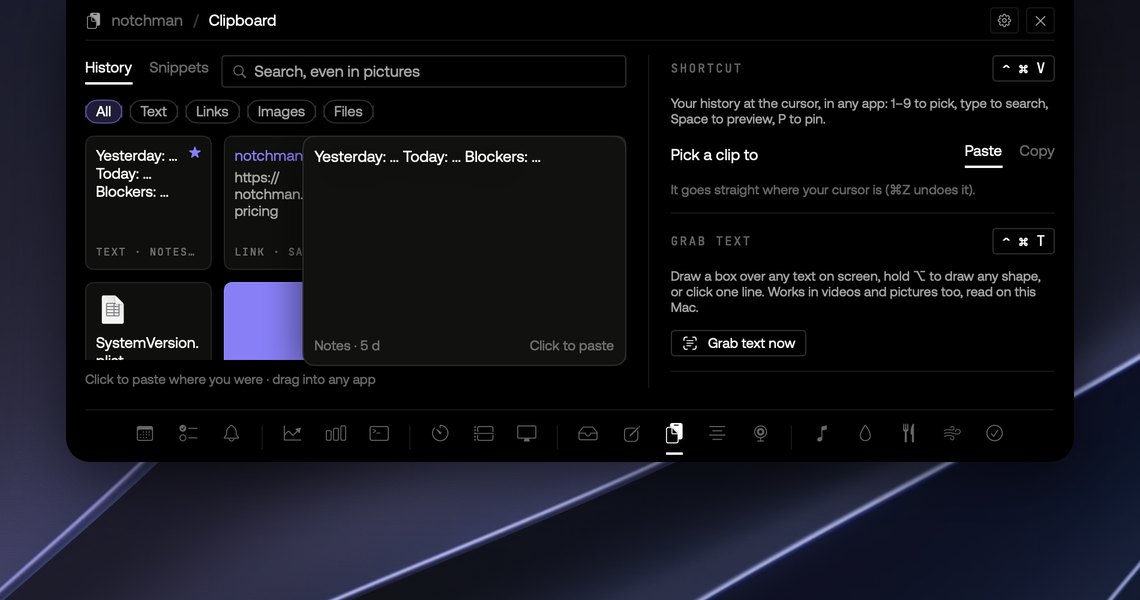Select the purple image clip thumbnail
This screenshot has width=1140, height=600.
tap(263, 321)
